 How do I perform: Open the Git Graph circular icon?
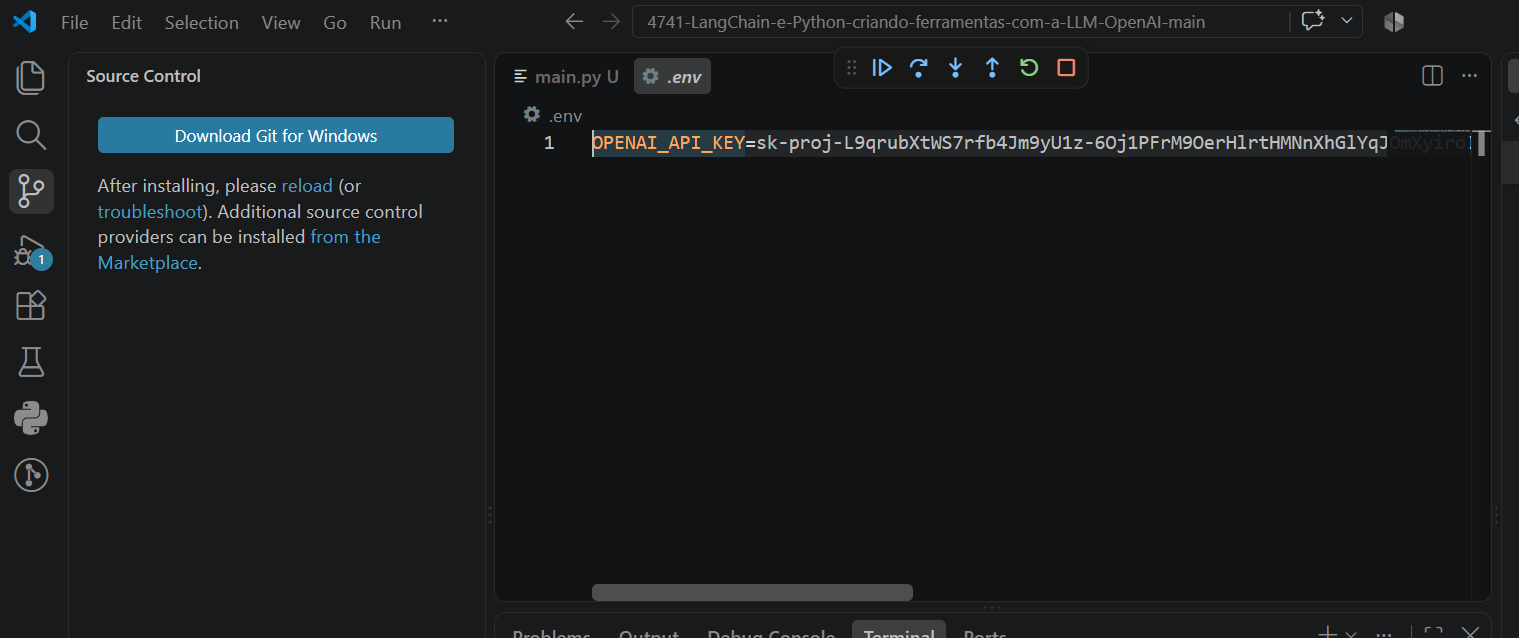[x=31, y=475]
